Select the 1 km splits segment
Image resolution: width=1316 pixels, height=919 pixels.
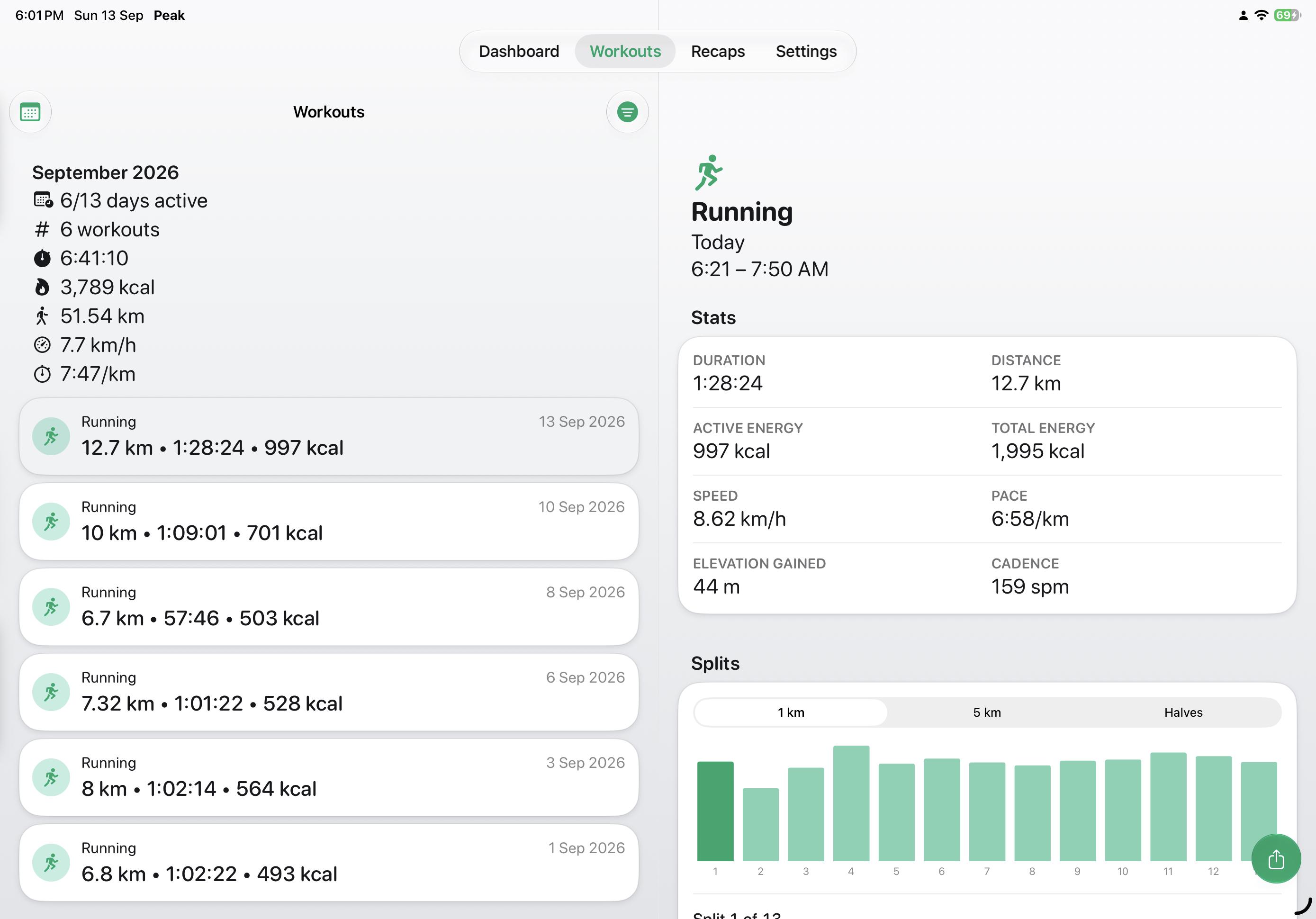[x=790, y=712]
